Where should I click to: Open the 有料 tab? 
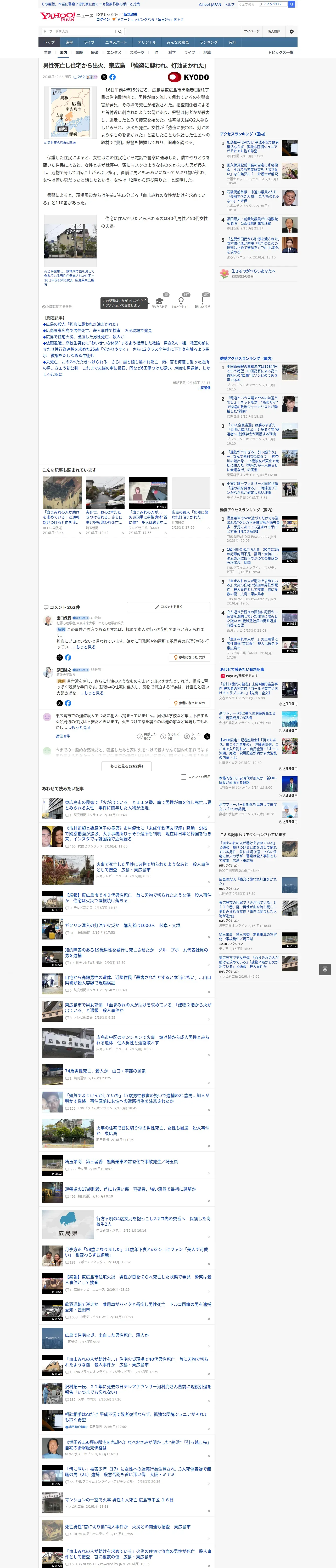tap(232, 43)
